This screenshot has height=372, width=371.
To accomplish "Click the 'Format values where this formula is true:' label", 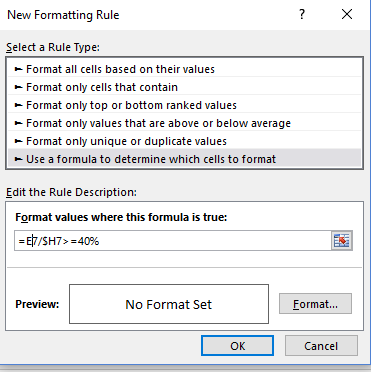I will tap(121, 217).
